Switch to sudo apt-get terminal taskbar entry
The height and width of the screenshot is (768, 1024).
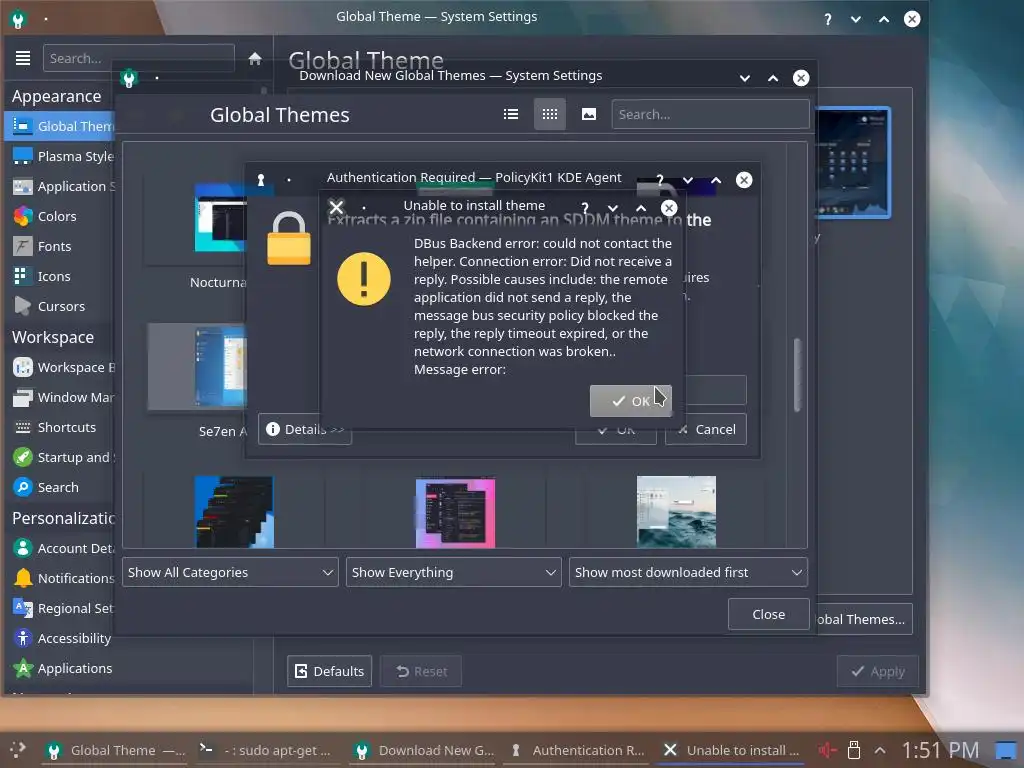pos(266,750)
